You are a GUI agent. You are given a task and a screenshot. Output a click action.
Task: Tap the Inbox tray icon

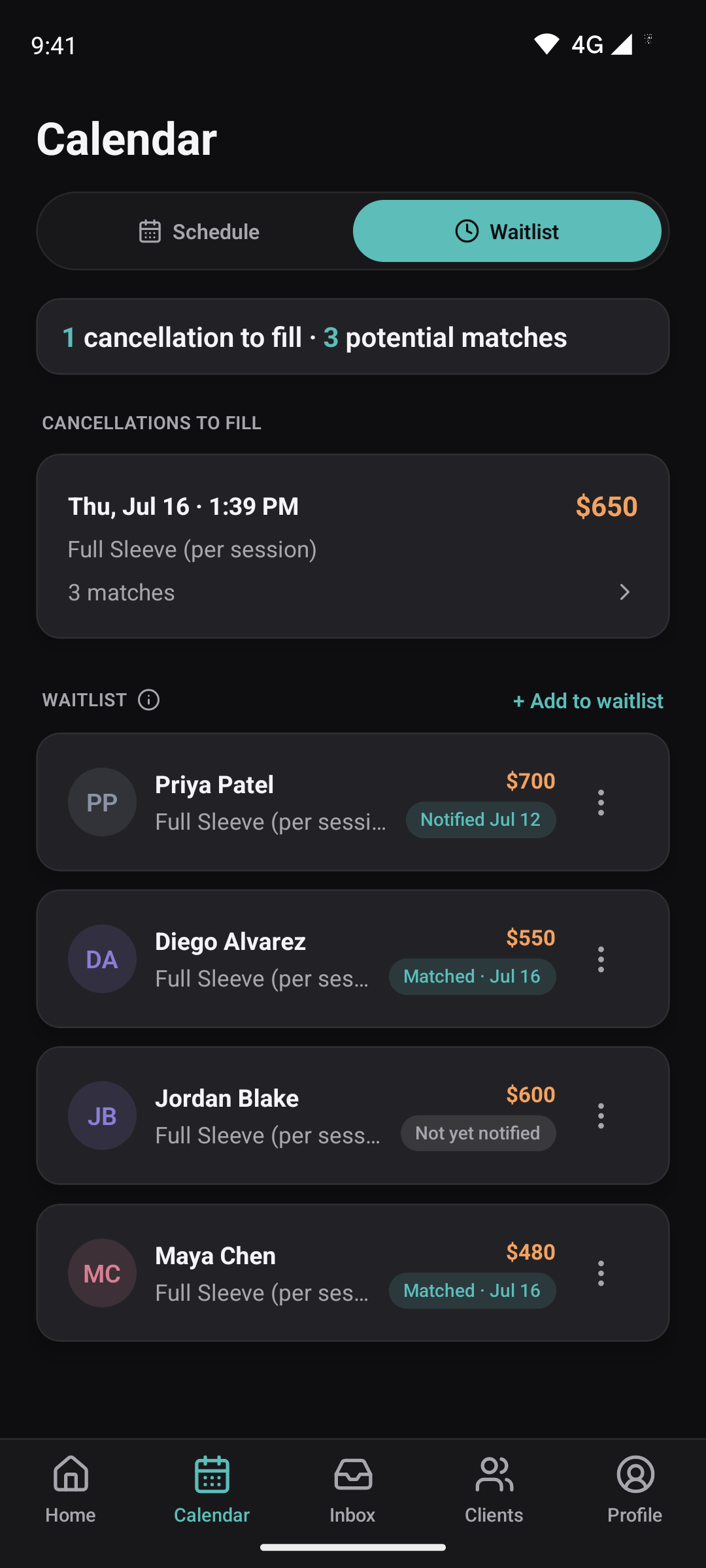353,1474
